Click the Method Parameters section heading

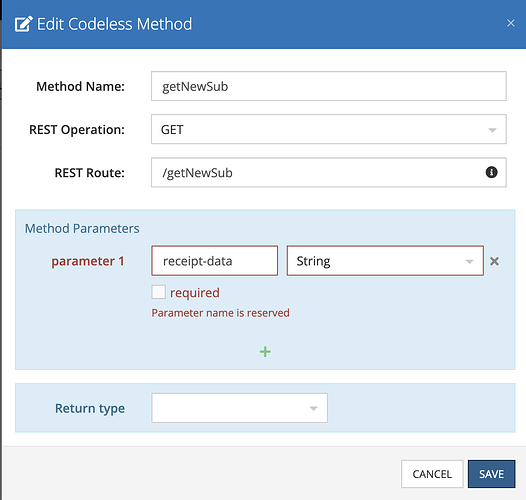[x=82, y=229]
